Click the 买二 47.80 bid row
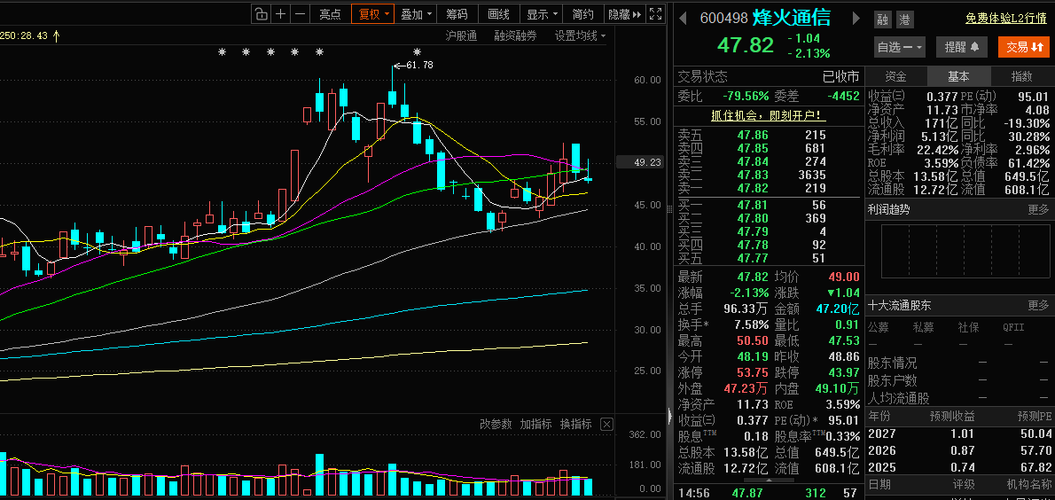This screenshot has width=1055, height=500. click(768, 218)
